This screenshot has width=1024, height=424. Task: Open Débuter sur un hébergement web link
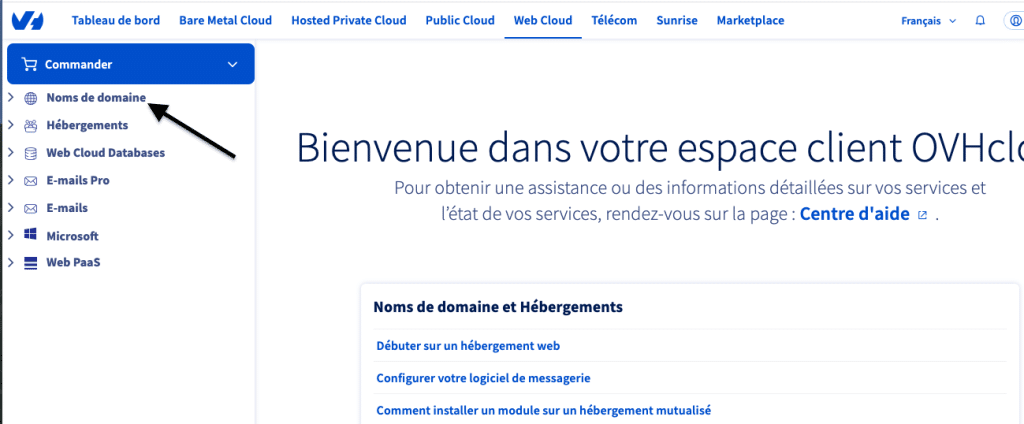(468, 346)
